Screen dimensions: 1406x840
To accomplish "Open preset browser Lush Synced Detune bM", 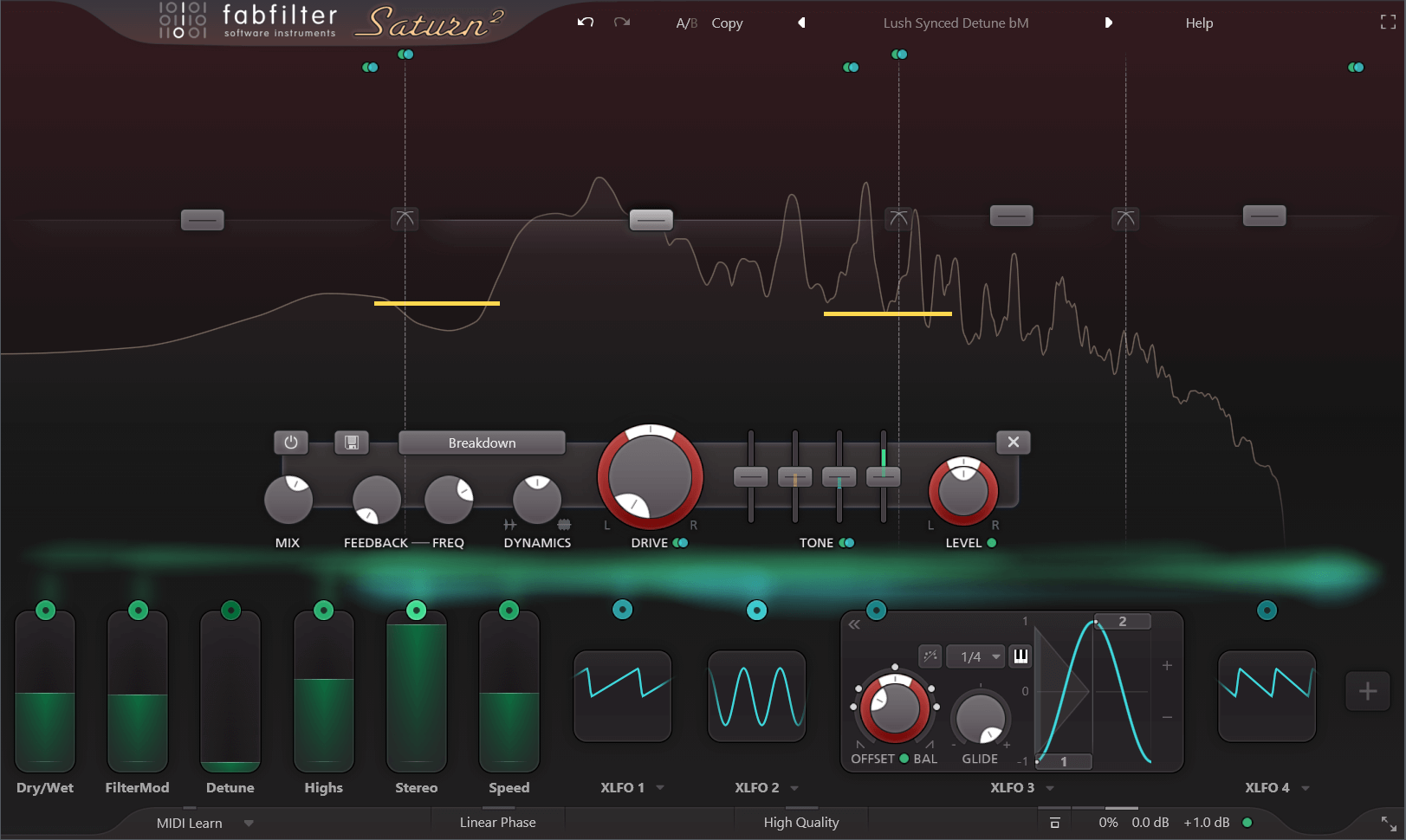I will (956, 23).
